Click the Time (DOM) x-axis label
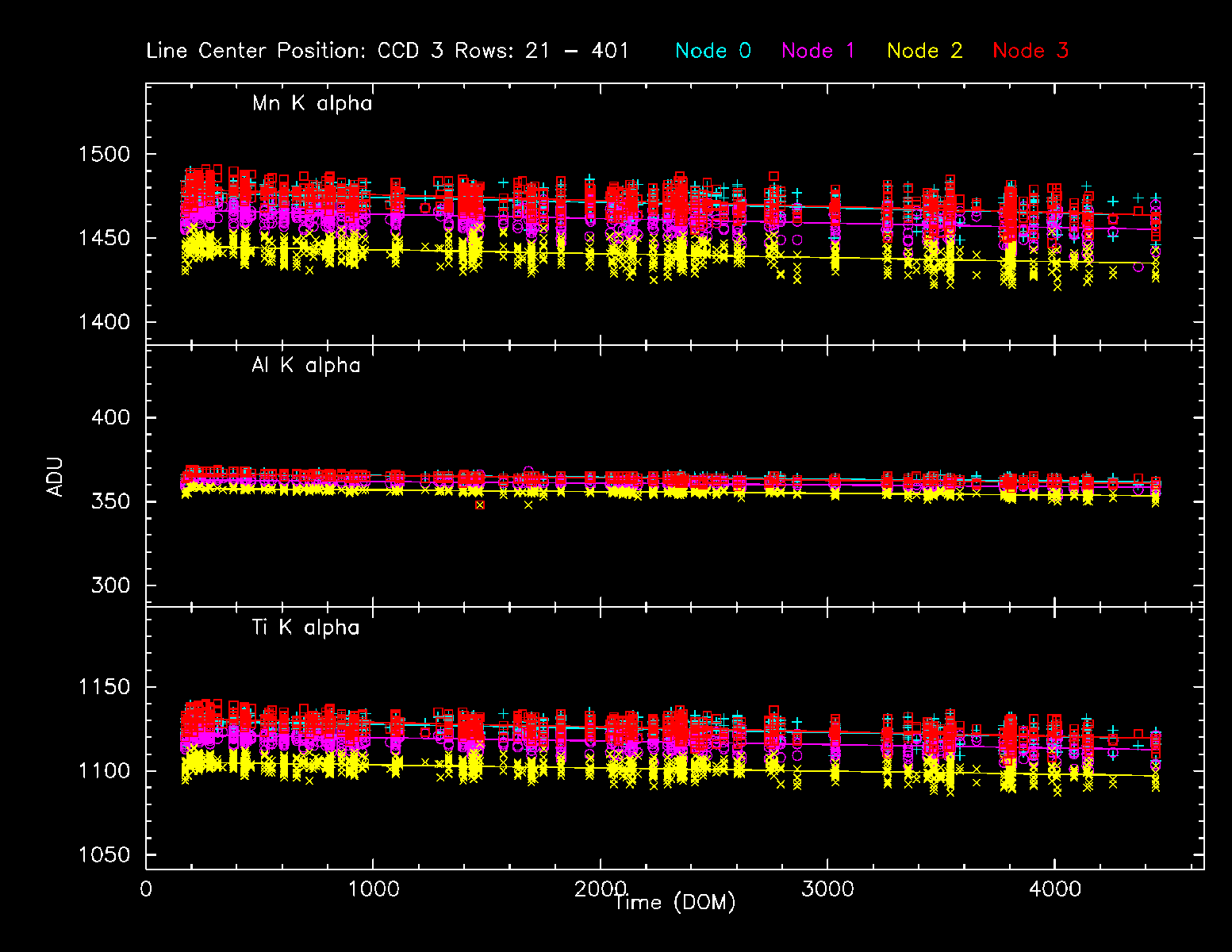The image size is (1232, 952). pos(674,902)
